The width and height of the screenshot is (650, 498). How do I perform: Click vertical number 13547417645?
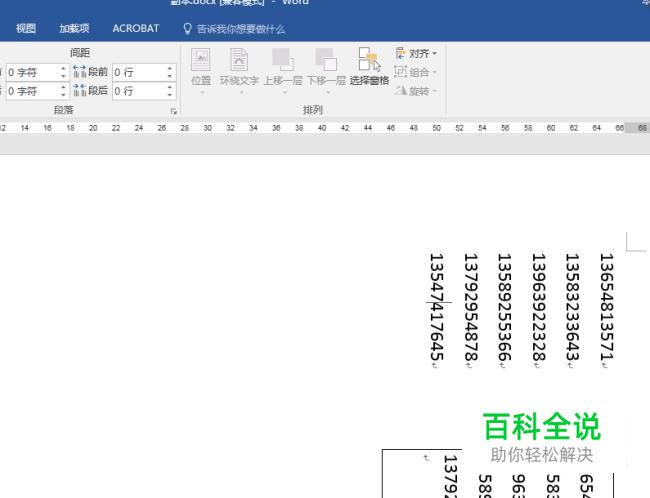437,307
